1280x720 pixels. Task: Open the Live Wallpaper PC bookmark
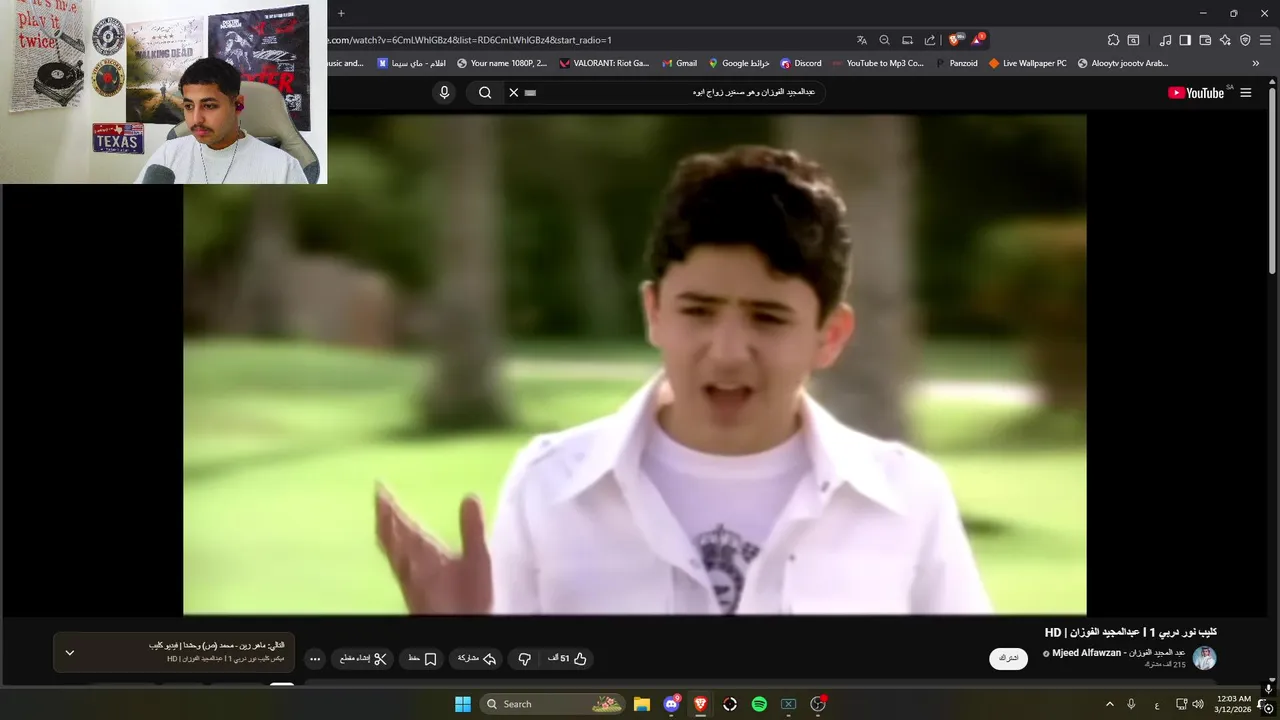coord(1028,63)
